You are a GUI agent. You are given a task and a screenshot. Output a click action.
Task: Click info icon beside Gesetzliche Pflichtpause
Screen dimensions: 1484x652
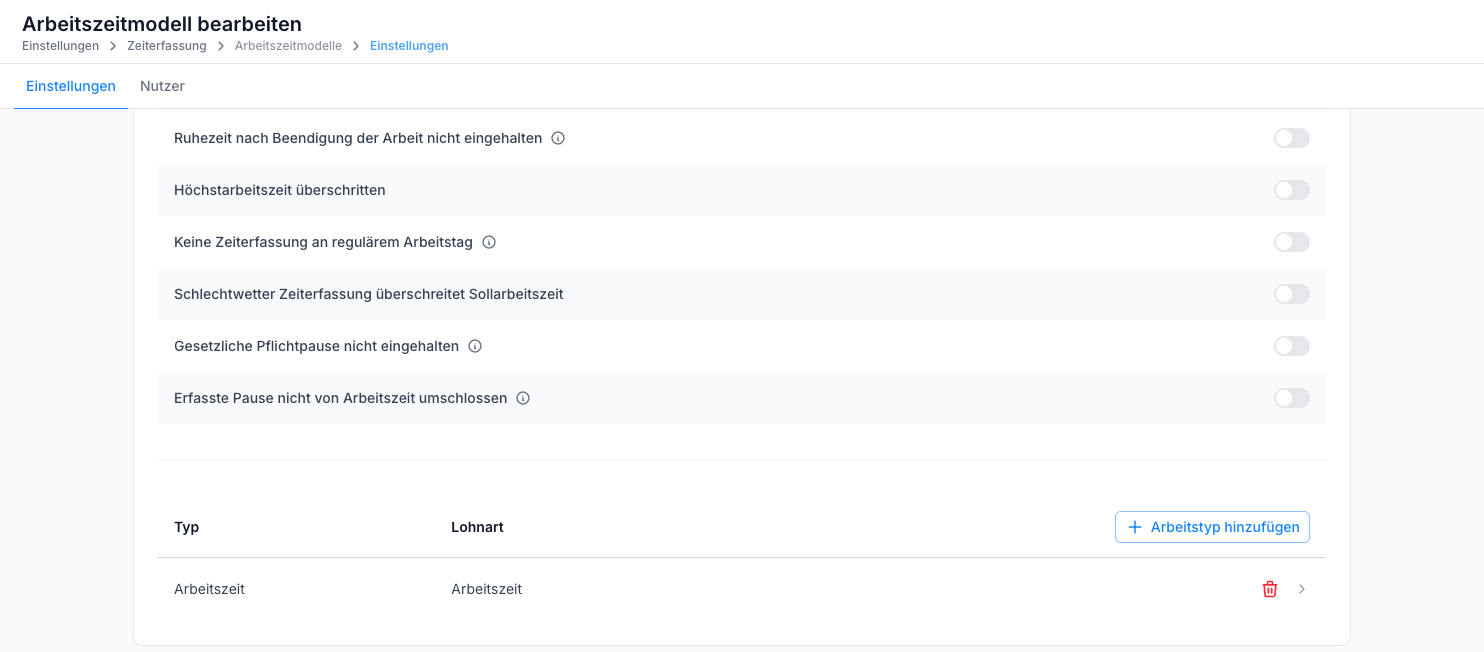[475, 346]
